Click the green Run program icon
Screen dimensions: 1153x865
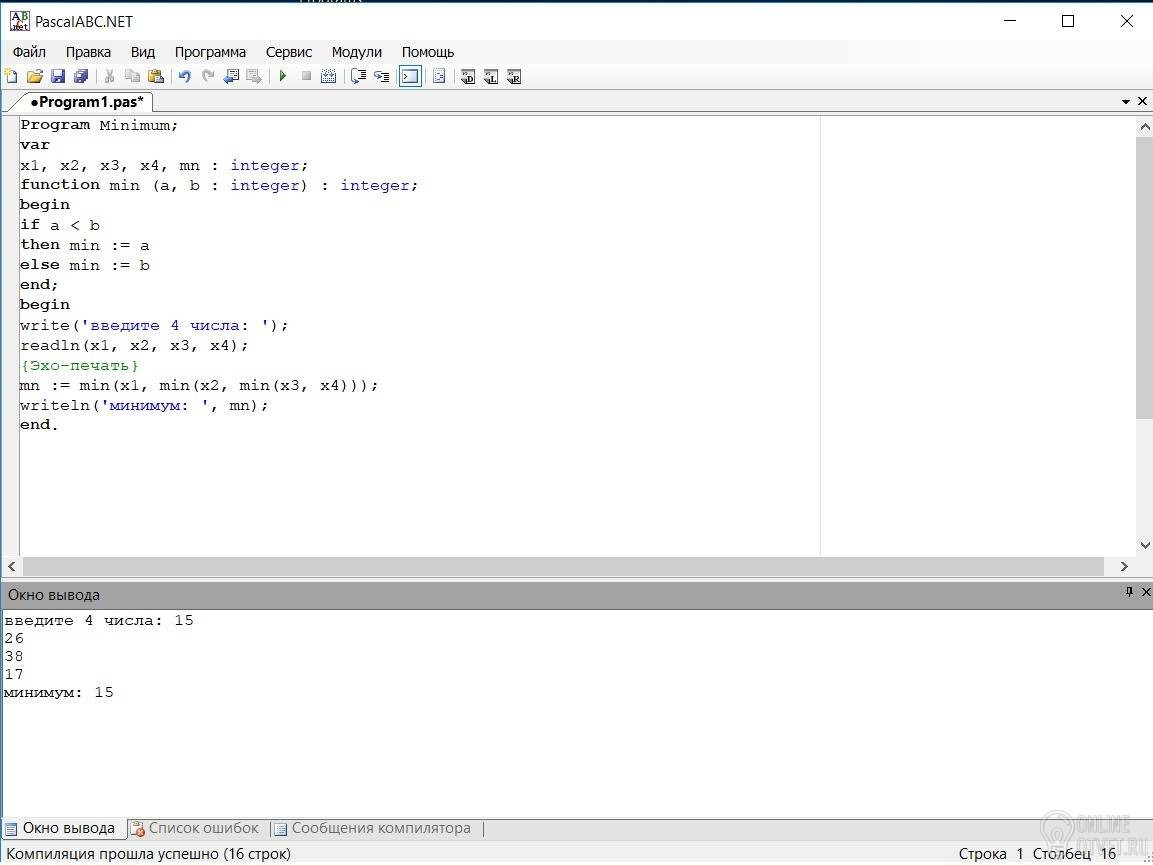pyautogui.click(x=283, y=76)
